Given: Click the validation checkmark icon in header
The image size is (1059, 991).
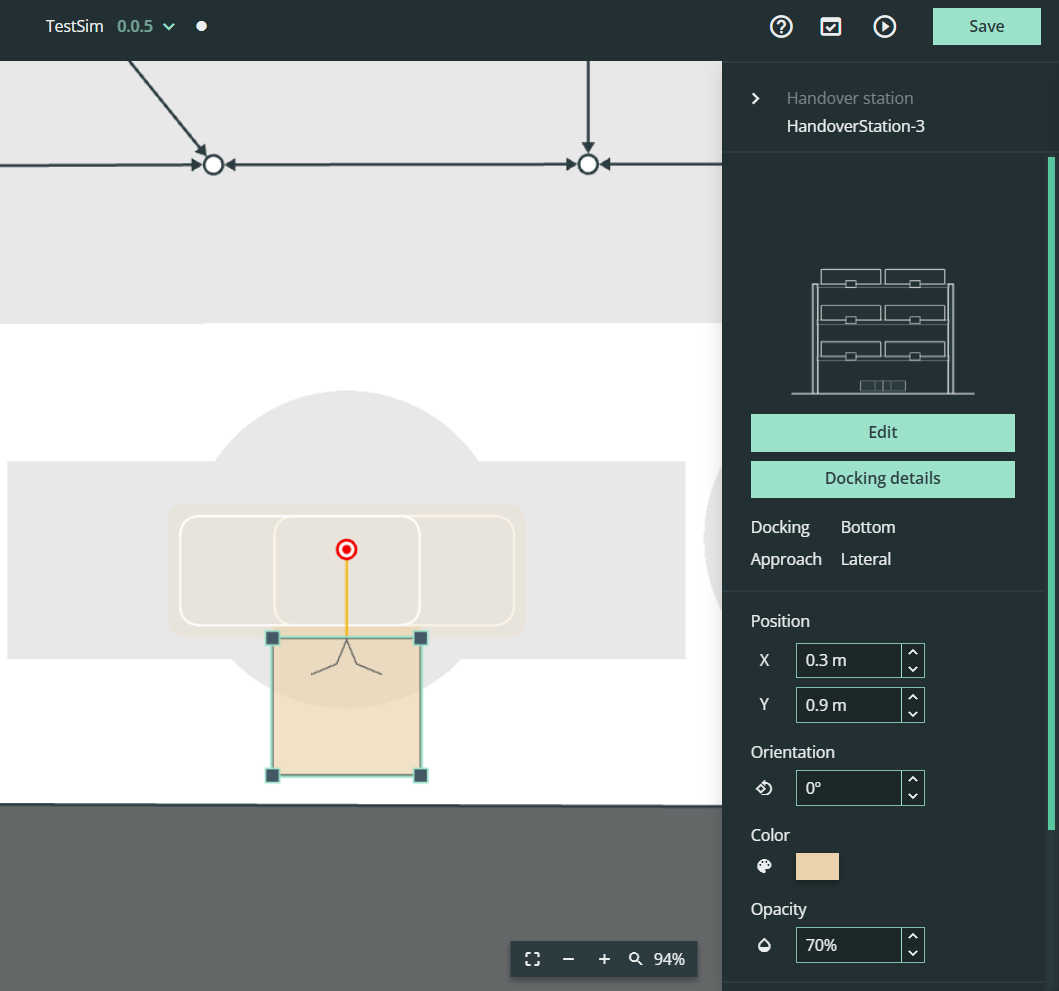Looking at the screenshot, I should tap(831, 26).
